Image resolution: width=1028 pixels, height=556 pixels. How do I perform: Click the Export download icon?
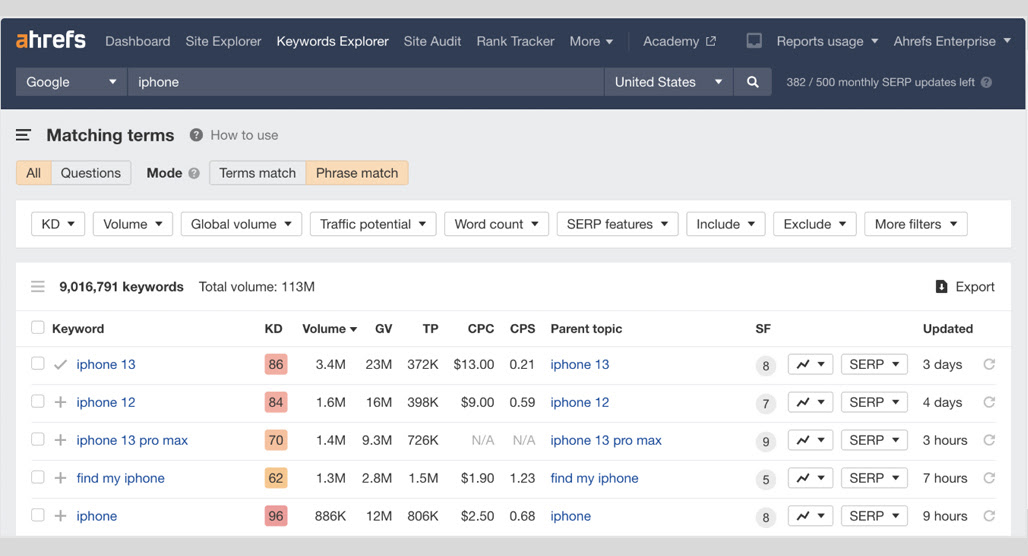[x=941, y=287]
